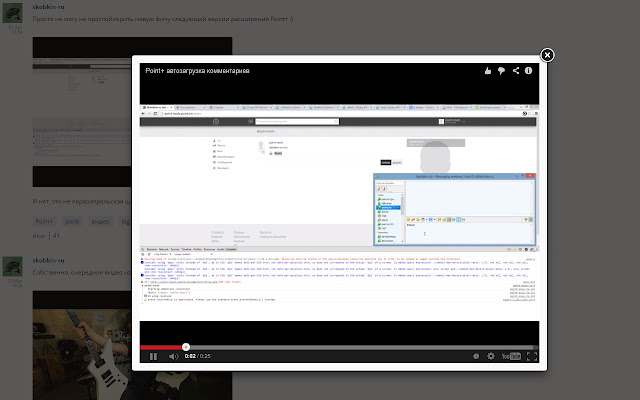Click the red progress bar scrubber handle
The width and height of the screenshot is (640, 400).
[186, 347]
